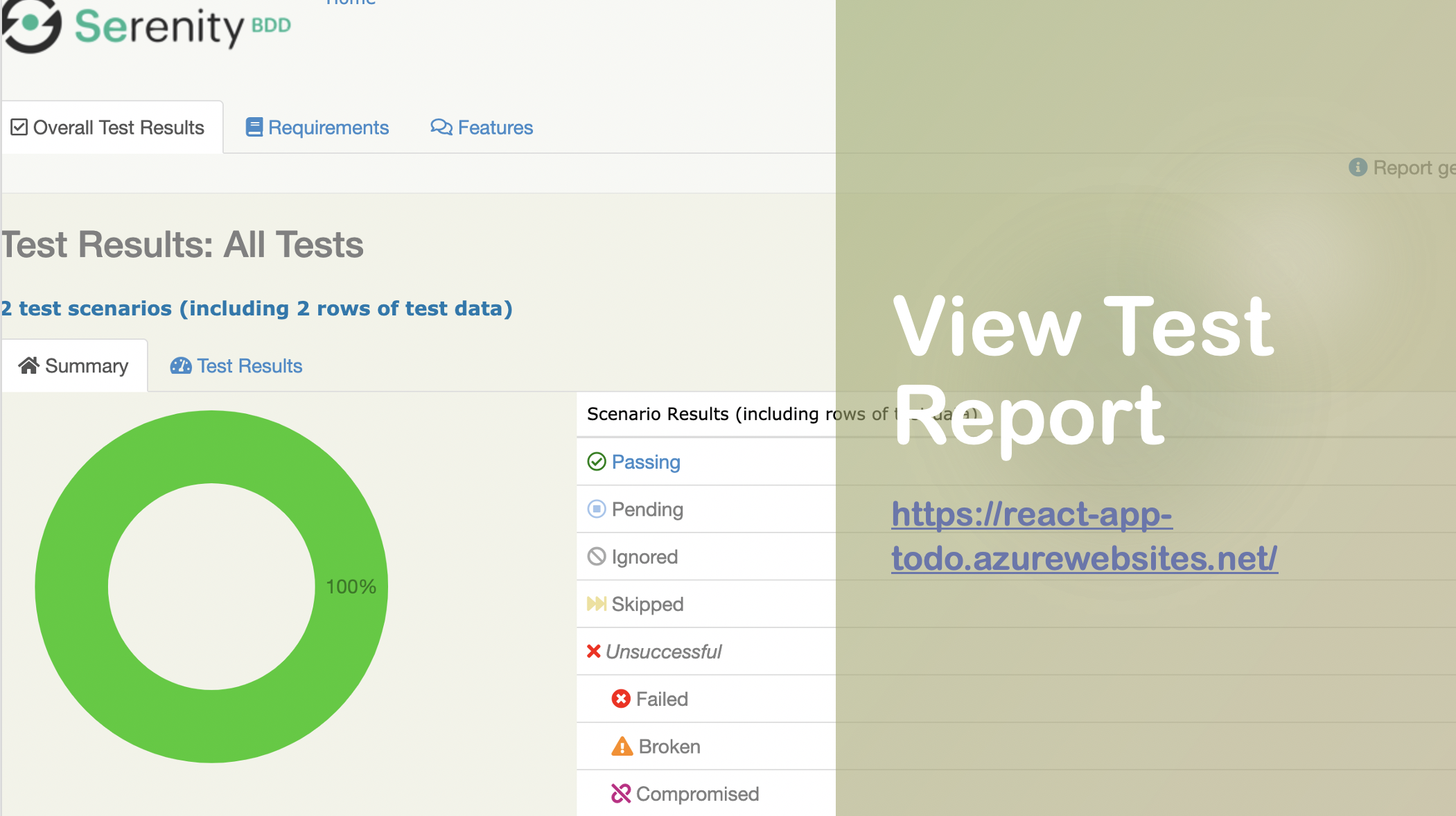Screen dimensions: 1456x816
Task: Click the green Passing checkmark circle
Action: coord(597,462)
